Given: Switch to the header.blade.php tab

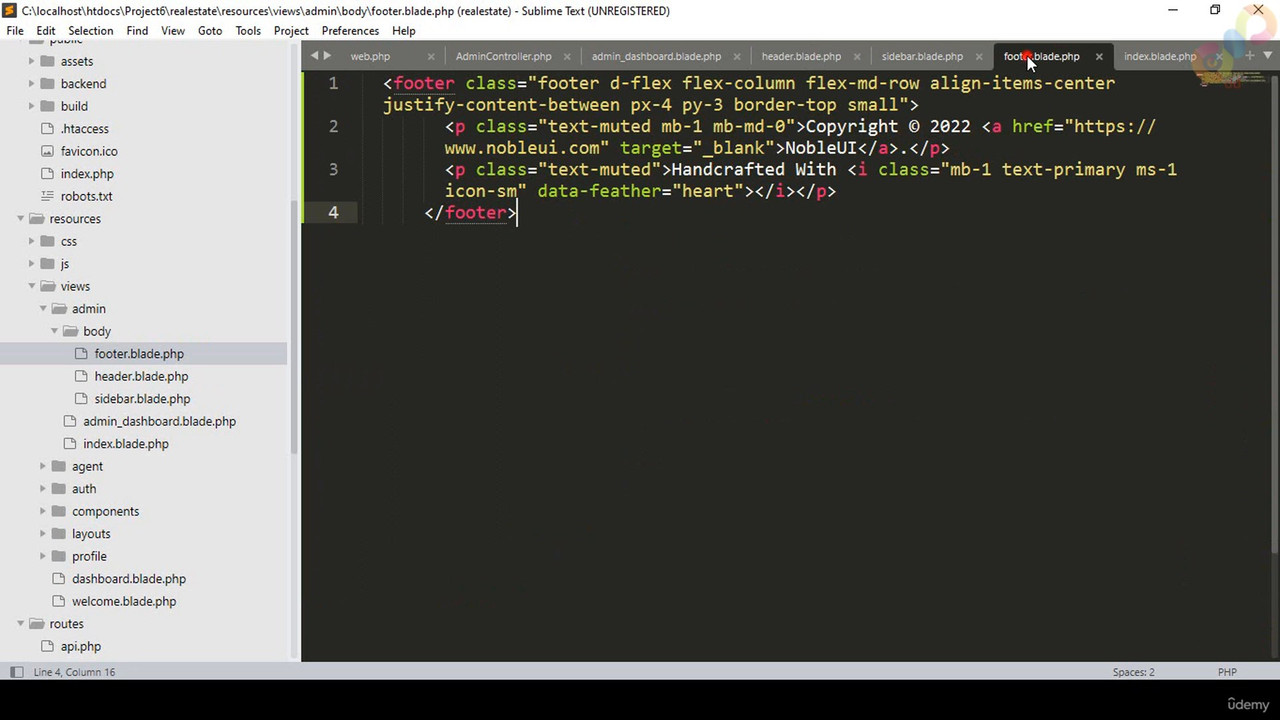Looking at the screenshot, I should [801, 56].
